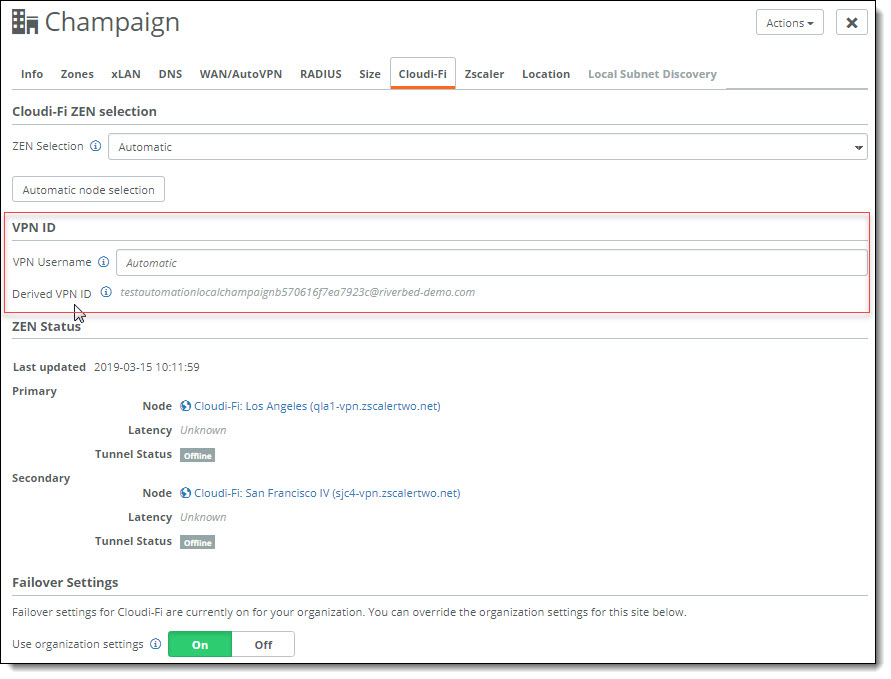The image size is (891, 679).
Task: Open the Size tab
Action: (x=370, y=74)
